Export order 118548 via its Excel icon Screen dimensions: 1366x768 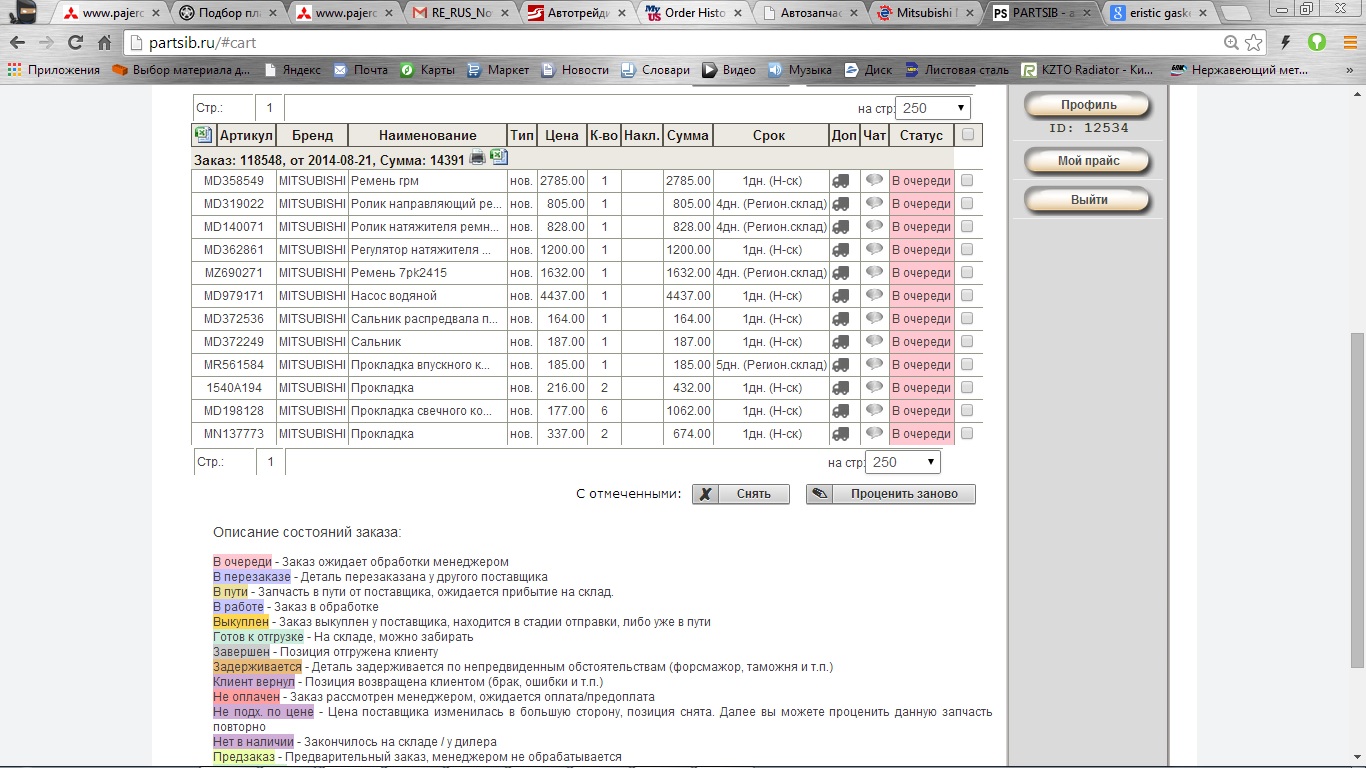(x=498, y=158)
